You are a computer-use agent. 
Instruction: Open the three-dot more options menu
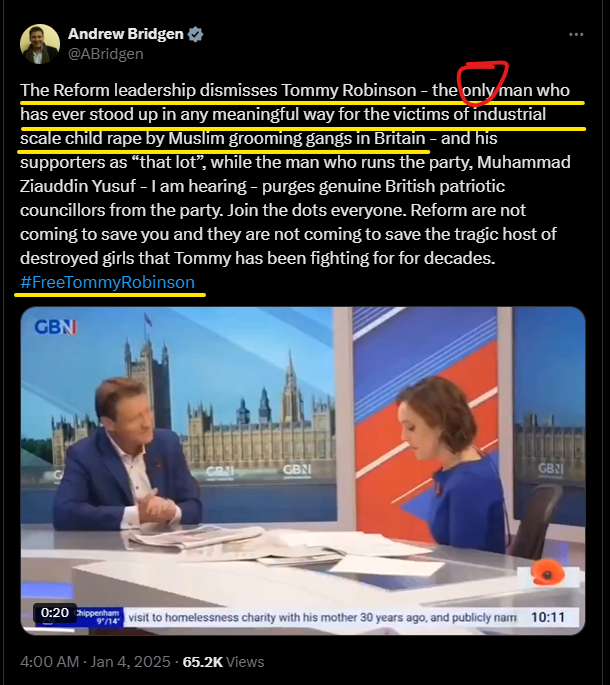576,35
